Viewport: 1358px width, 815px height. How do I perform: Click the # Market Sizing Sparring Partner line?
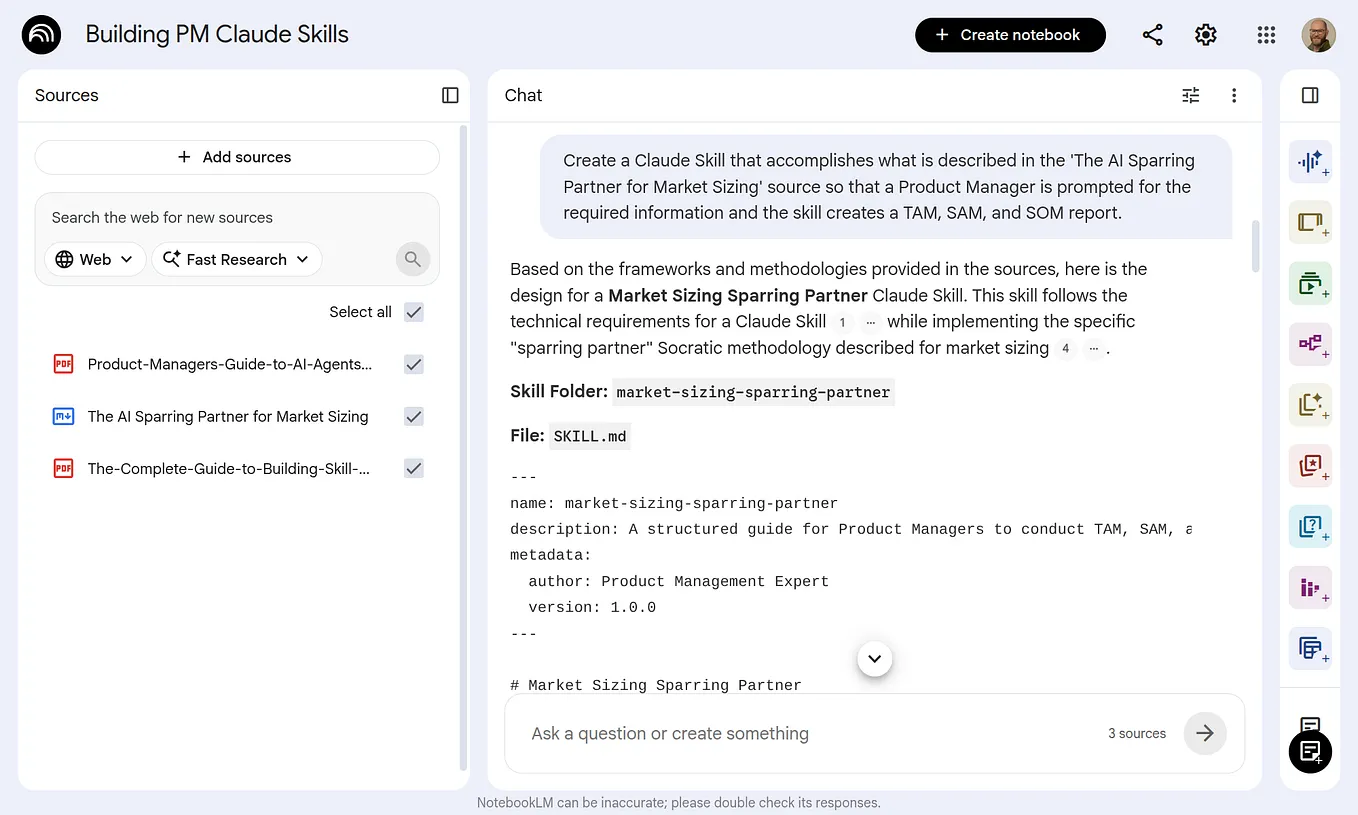point(656,685)
